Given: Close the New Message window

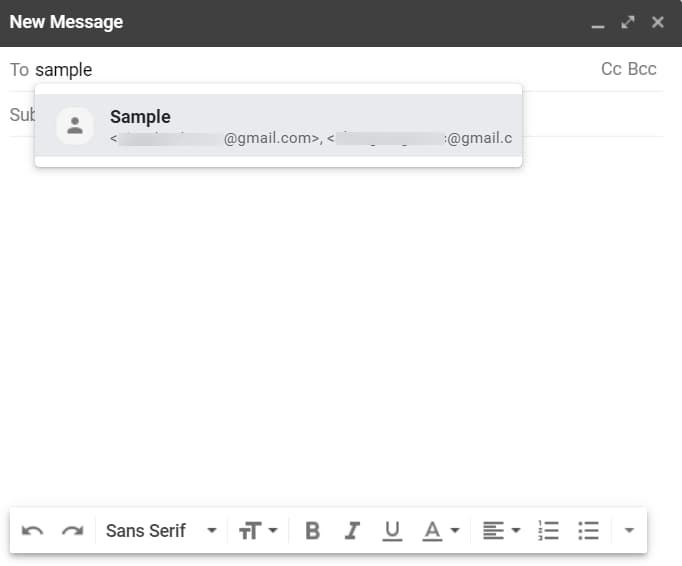Looking at the screenshot, I should 657,22.
